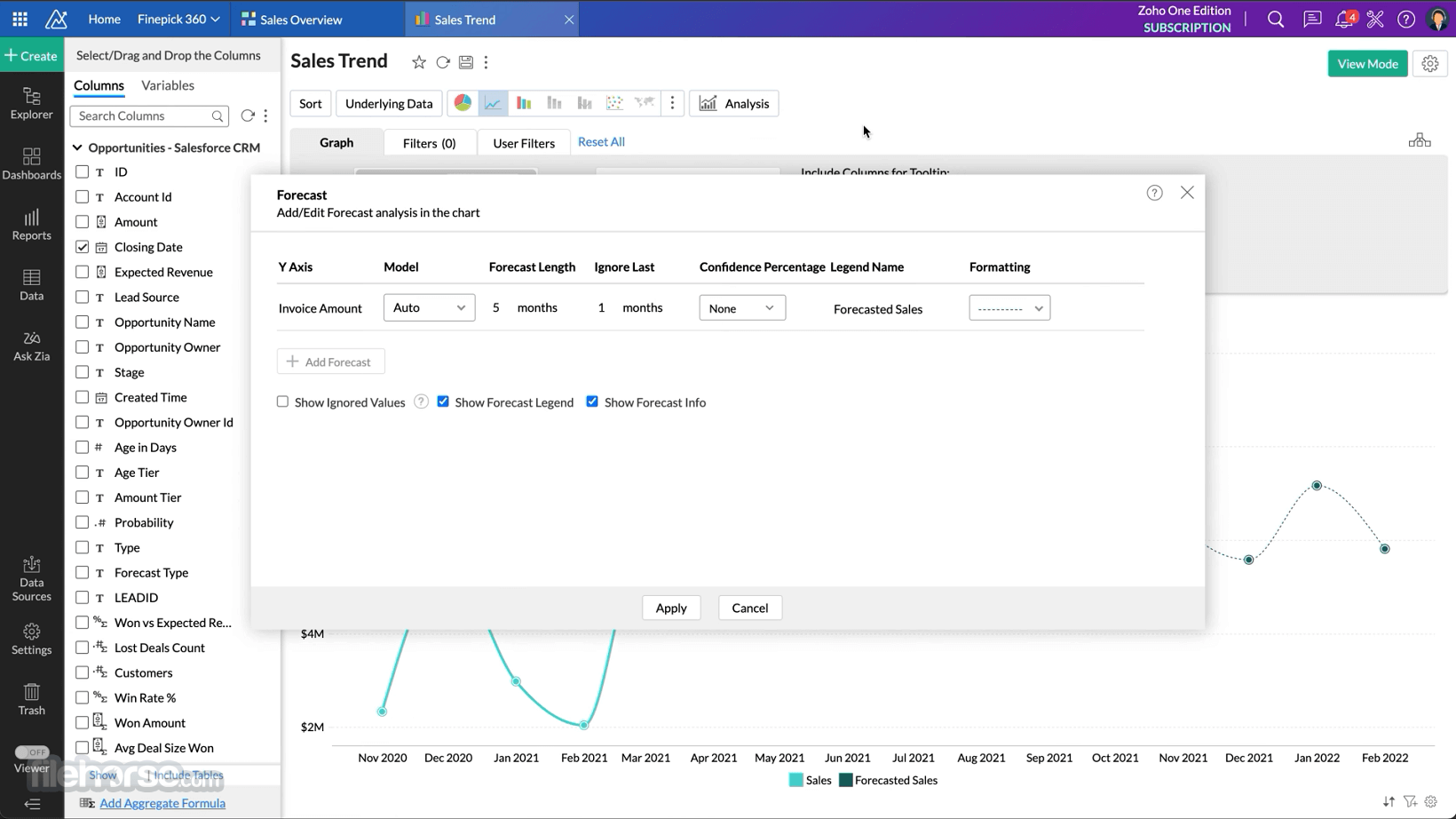The image size is (1456, 819).
Task: Mark Sales Trend as favorite star
Action: [x=419, y=62]
